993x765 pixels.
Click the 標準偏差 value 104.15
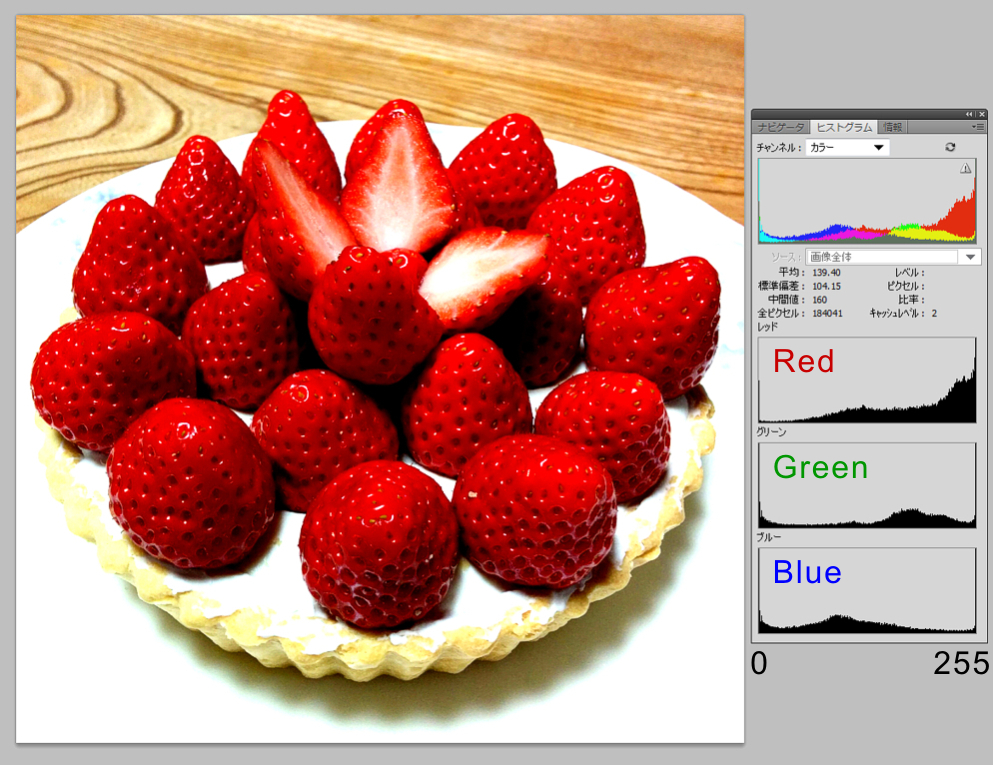[826, 286]
